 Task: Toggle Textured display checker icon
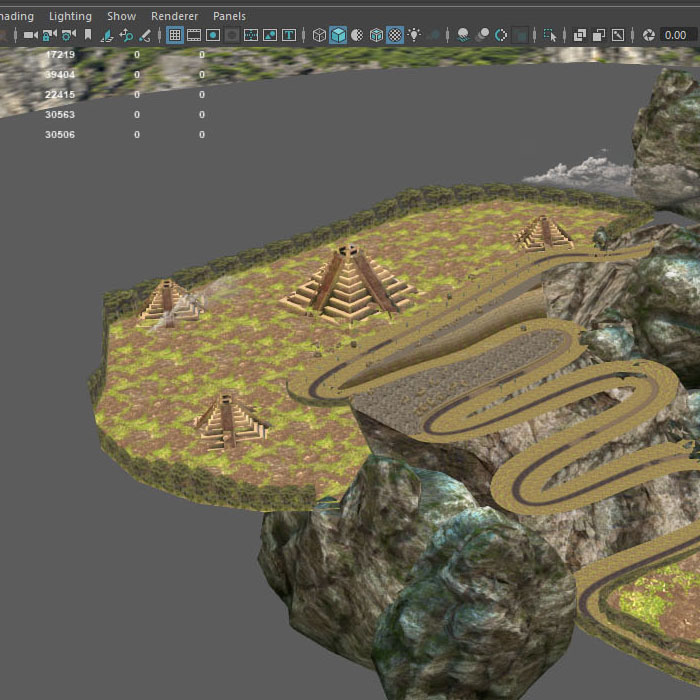pos(395,35)
